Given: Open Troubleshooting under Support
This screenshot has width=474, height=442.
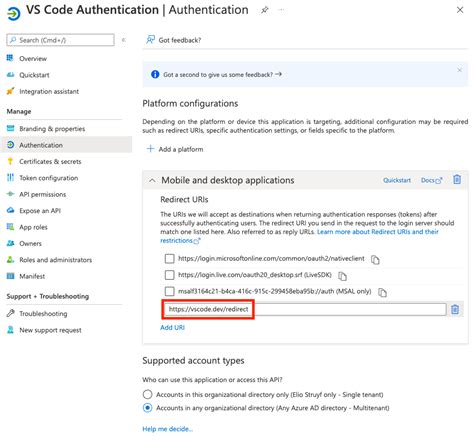Looking at the screenshot, I should pyautogui.click(x=43, y=314).
